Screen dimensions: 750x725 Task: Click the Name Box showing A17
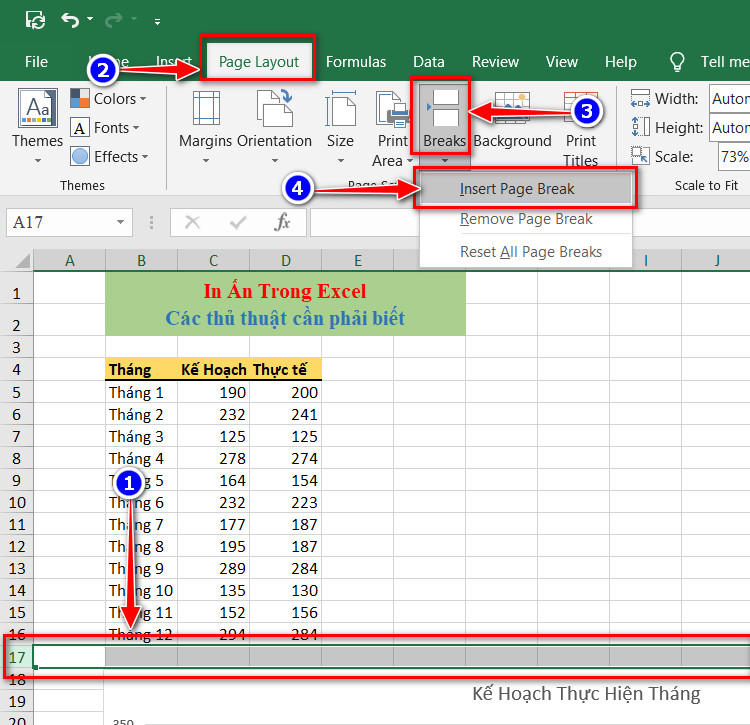click(x=69, y=222)
